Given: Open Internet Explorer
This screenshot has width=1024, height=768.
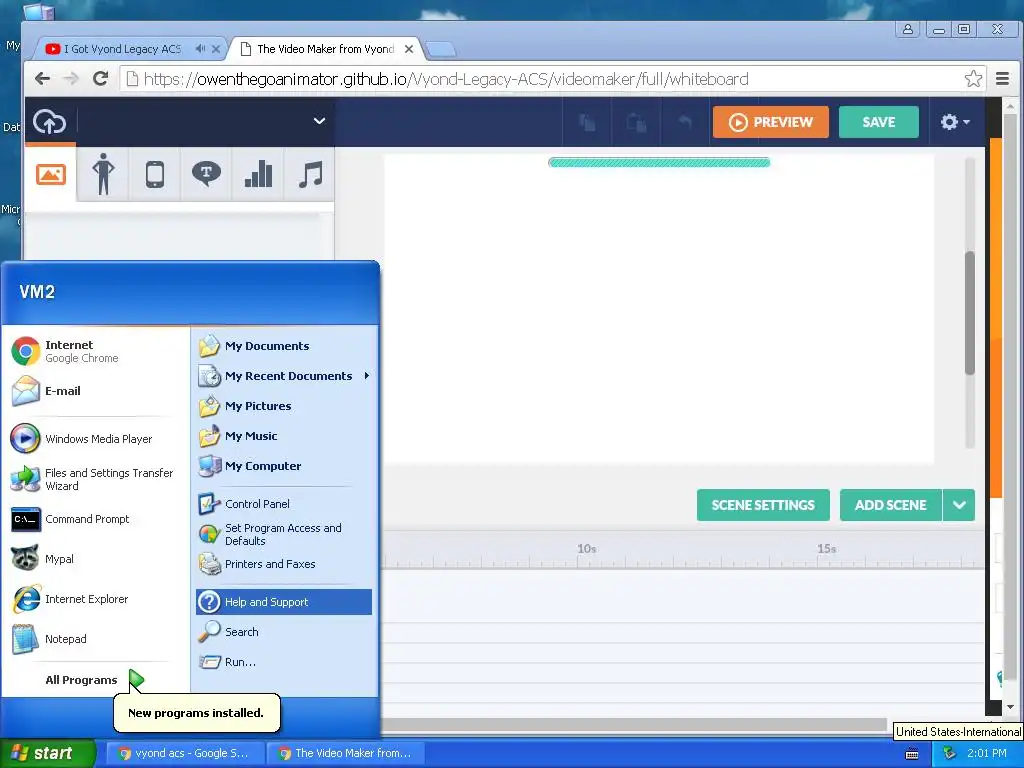Looking at the screenshot, I should pos(95,599).
